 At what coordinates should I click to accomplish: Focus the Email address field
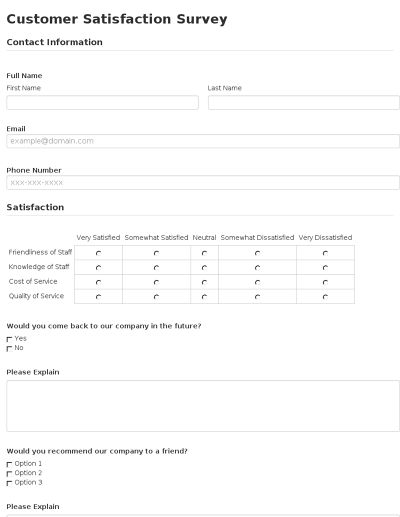(x=203, y=141)
